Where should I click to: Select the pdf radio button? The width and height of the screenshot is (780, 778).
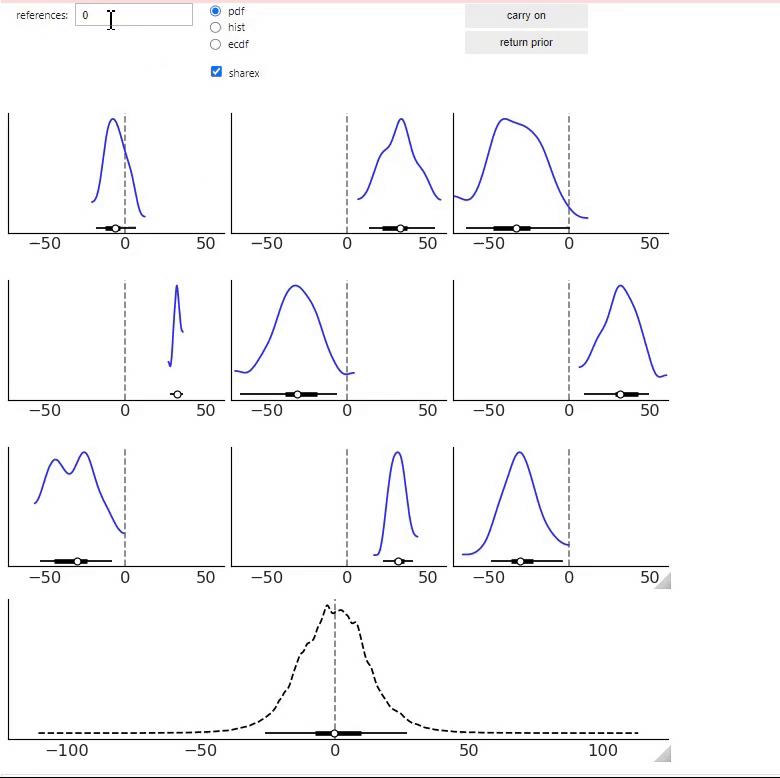click(215, 11)
